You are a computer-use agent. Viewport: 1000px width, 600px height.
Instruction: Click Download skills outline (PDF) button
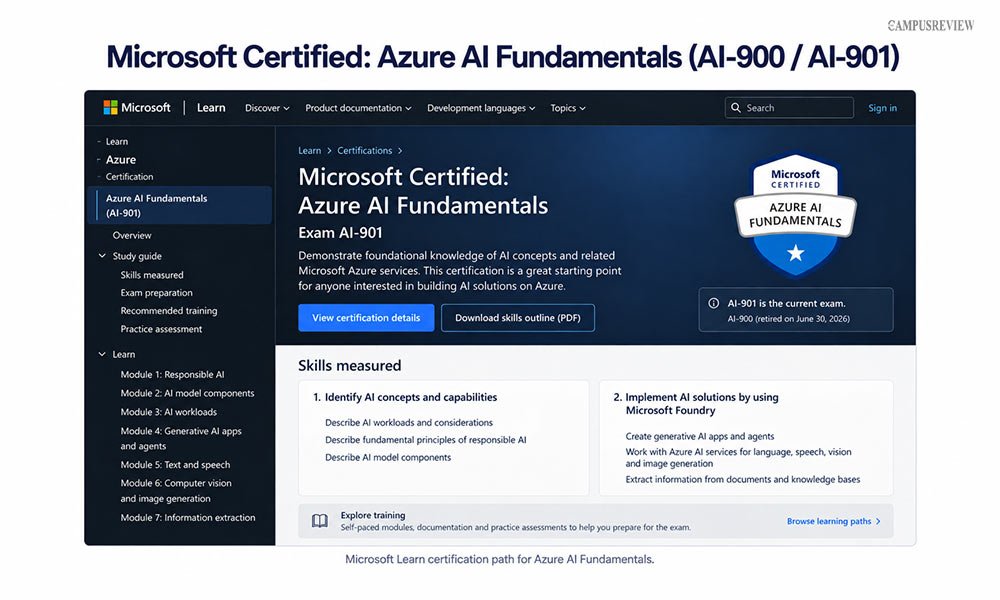click(518, 318)
